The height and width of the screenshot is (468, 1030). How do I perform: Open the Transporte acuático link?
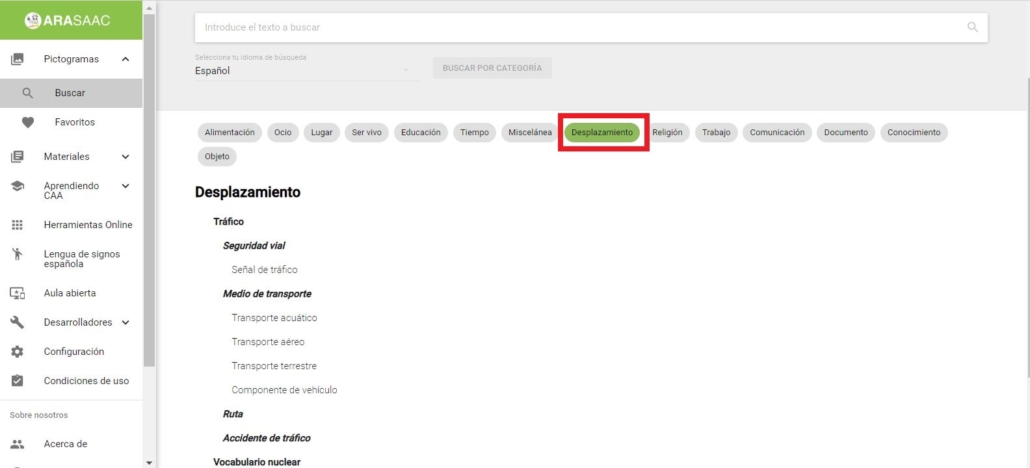tap(274, 317)
